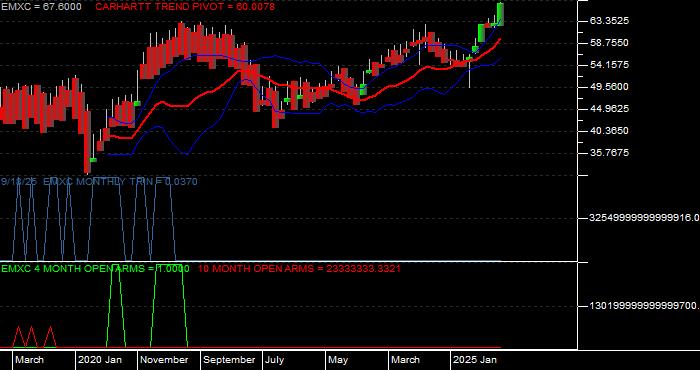Click the EMXC MONTHLY TRIN = 0.0370 label
The height and width of the screenshot is (370, 700).
coord(120,182)
